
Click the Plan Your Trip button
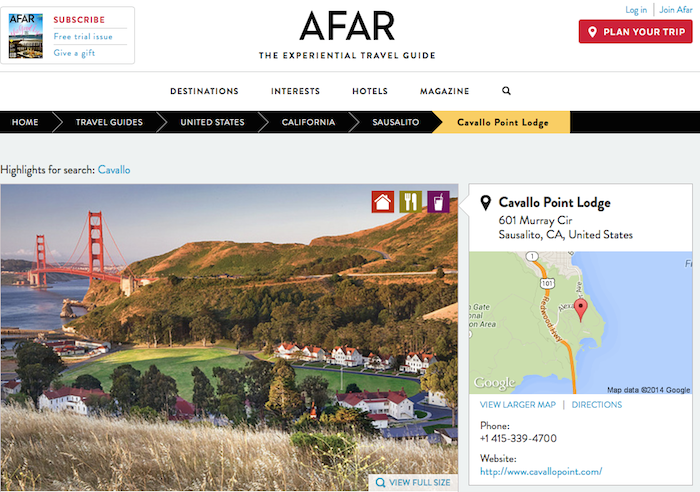pos(635,32)
